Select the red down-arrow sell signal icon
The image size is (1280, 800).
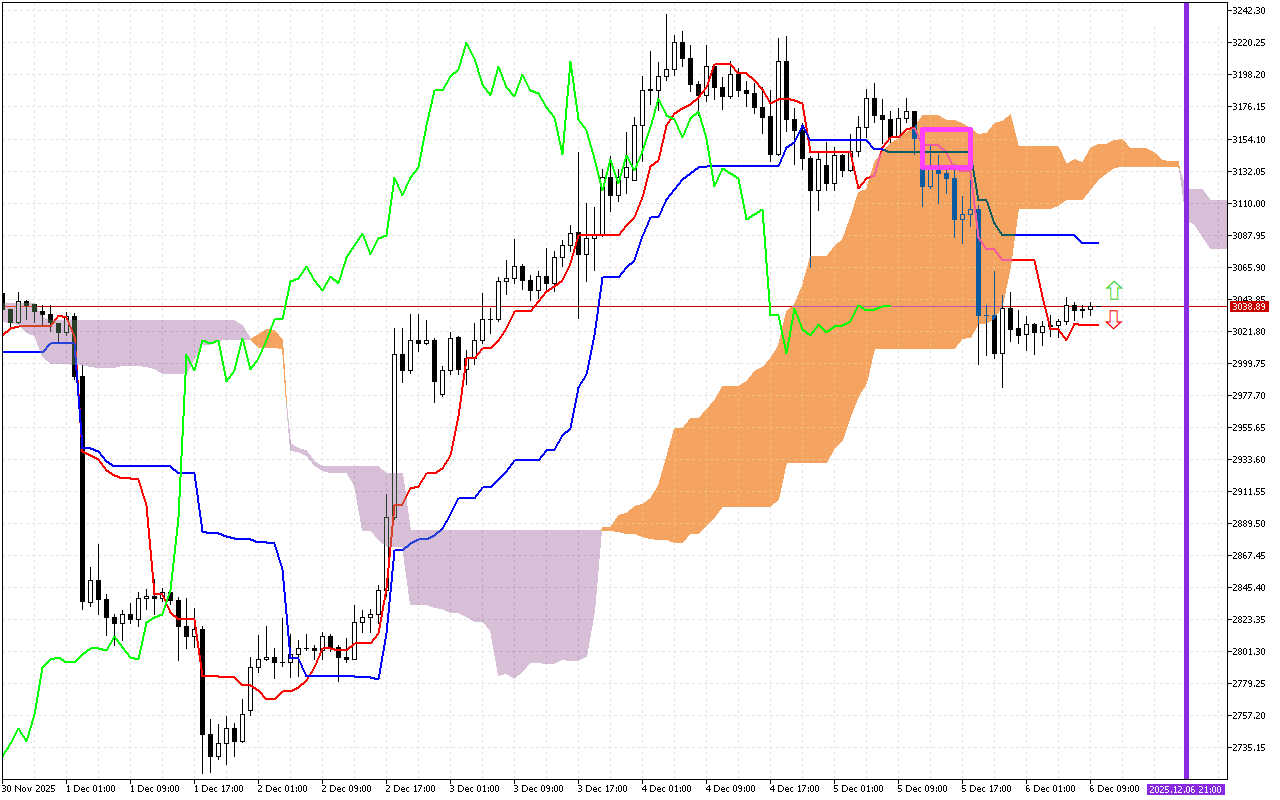[x=1114, y=320]
